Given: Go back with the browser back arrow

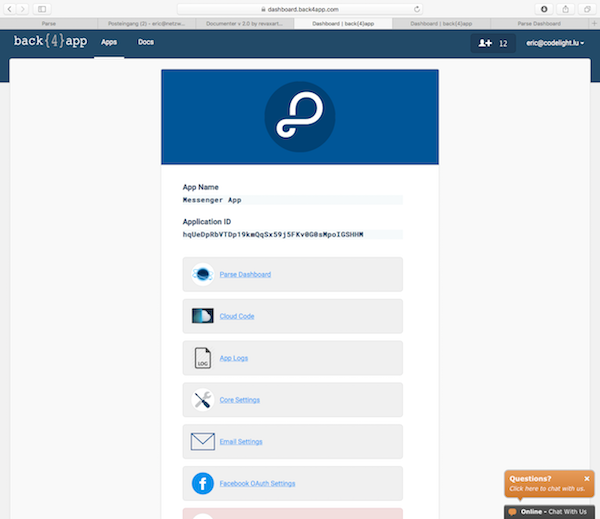Looking at the screenshot, I should pos(10,9).
